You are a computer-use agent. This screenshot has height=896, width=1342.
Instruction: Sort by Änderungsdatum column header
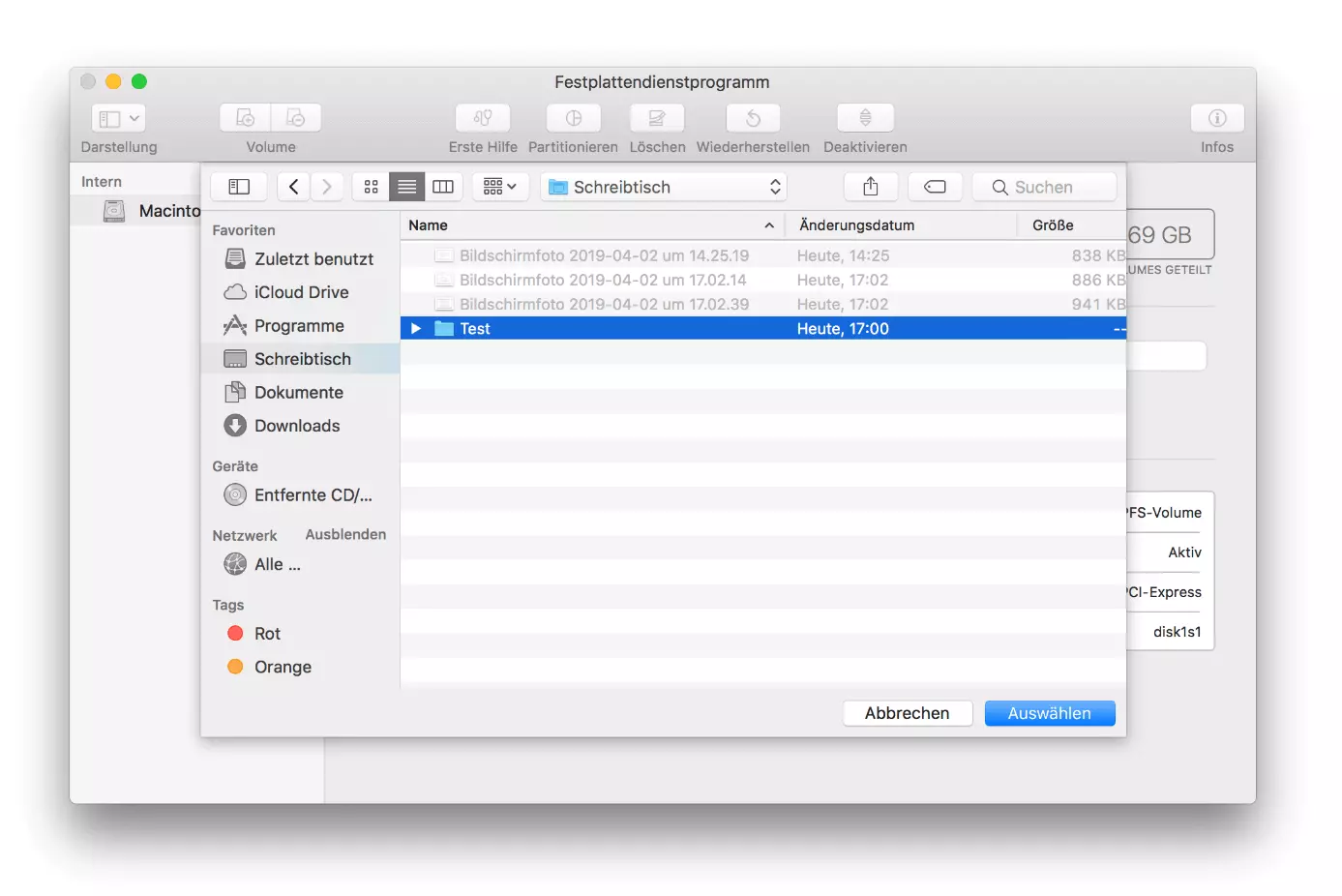click(x=902, y=225)
